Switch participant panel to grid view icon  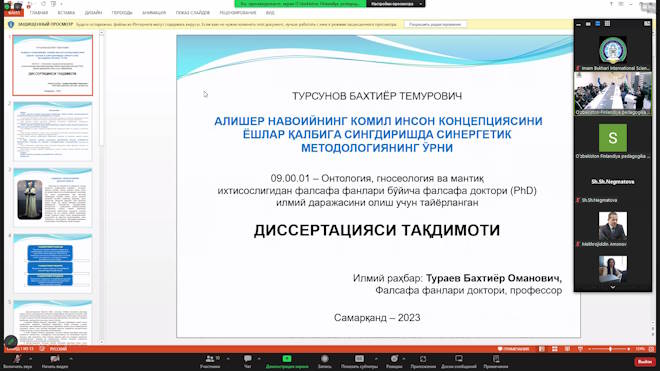(607, 24)
